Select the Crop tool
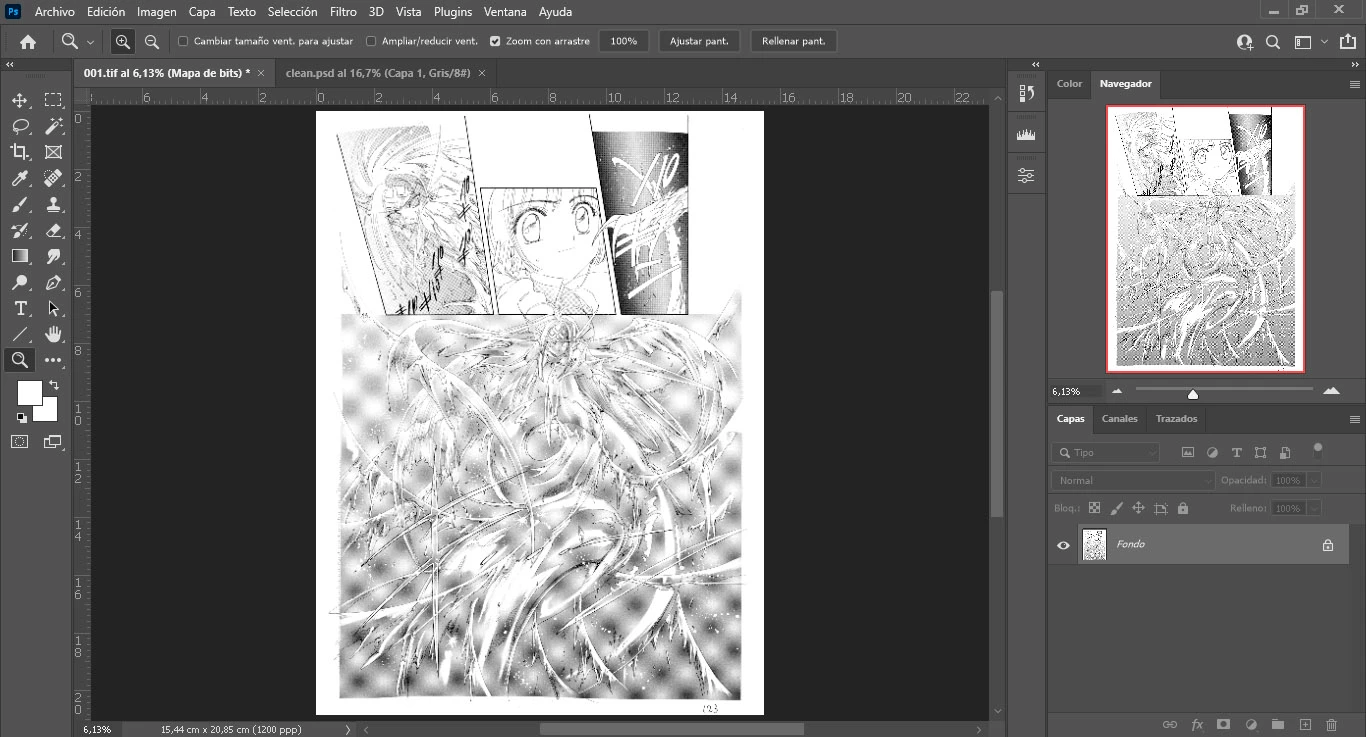This screenshot has height=737, width=1366. point(20,152)
